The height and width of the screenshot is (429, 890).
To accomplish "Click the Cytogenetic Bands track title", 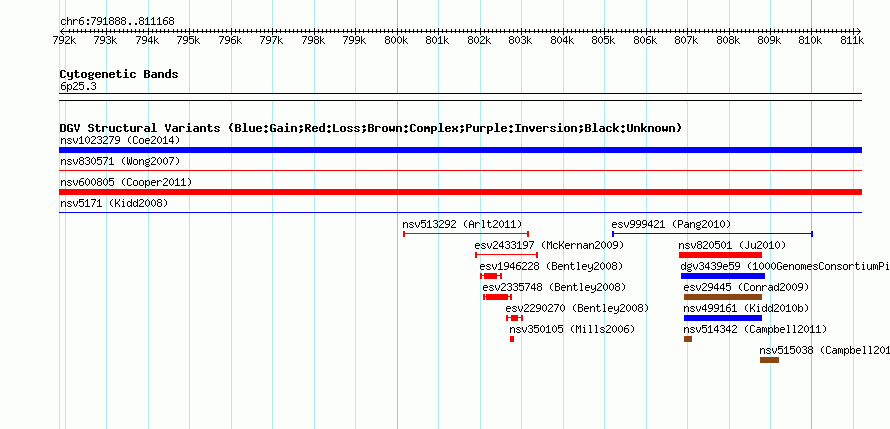I will coord(119,74).
